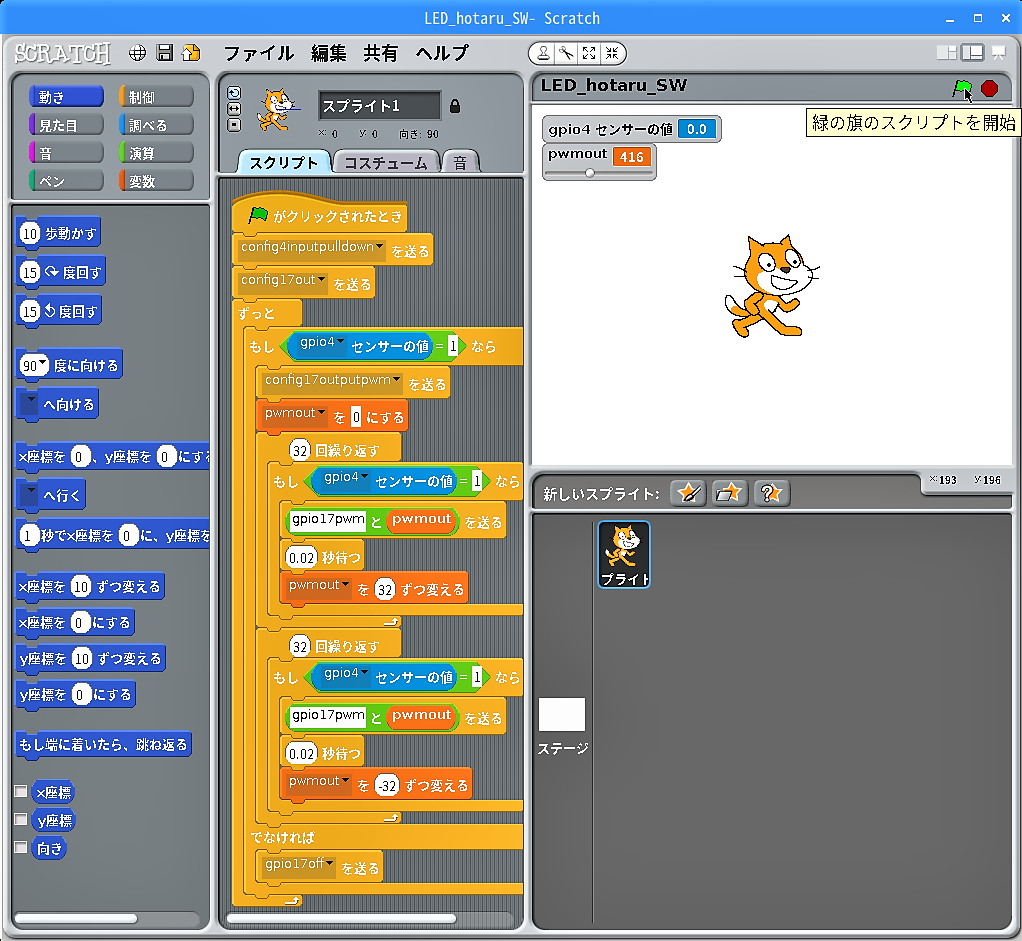The image size is (1022, 941).
Task: Stop all scripts with red button
Action: pos(989,88)
